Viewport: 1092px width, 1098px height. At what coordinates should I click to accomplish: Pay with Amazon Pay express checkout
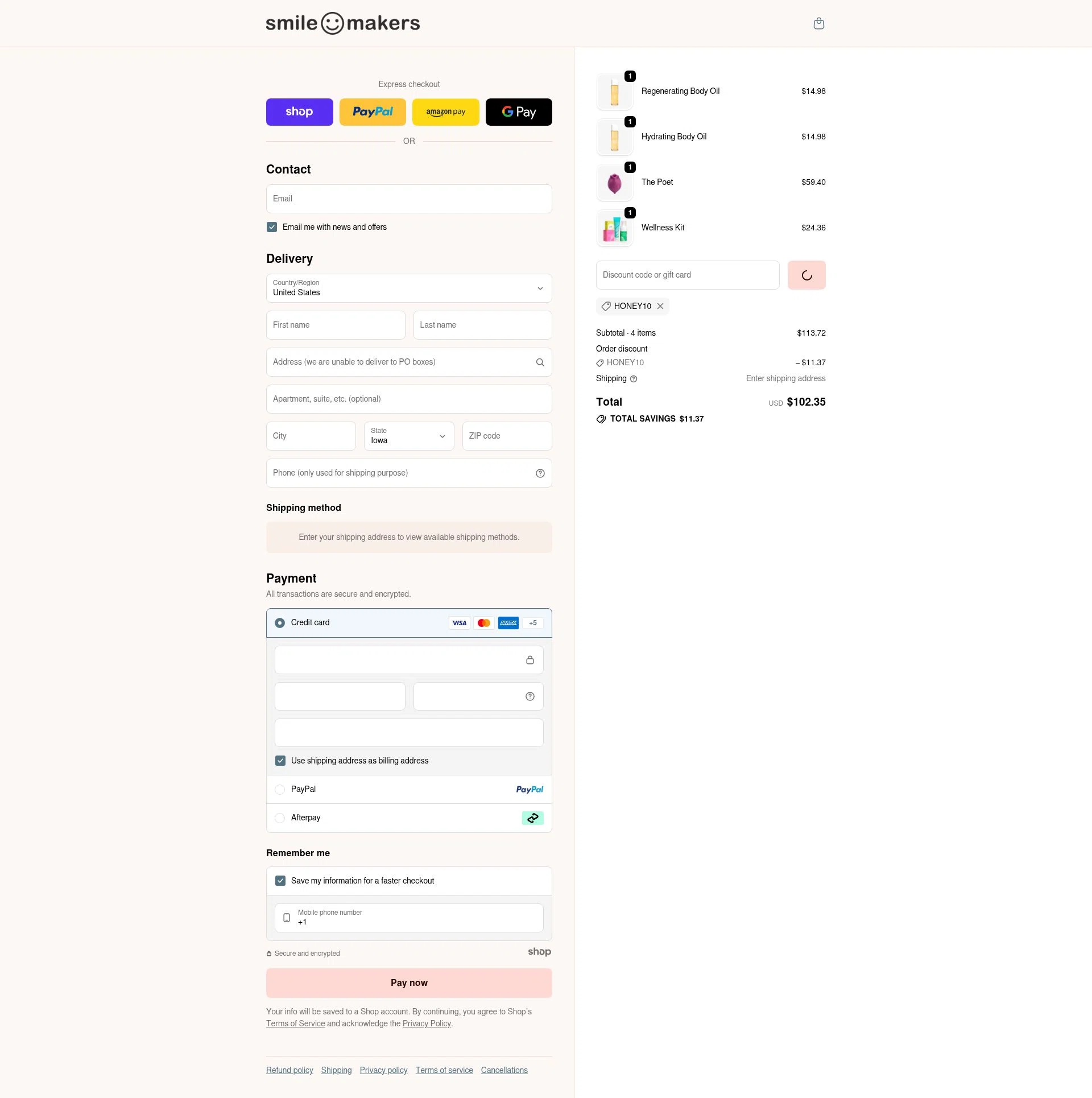point(445,112)
